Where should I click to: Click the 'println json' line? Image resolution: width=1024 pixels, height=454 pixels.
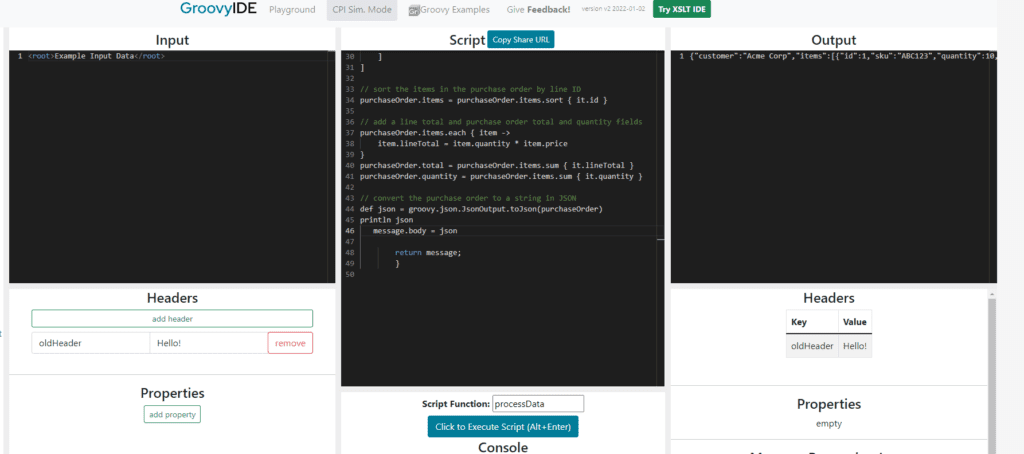tap(386, 219)
